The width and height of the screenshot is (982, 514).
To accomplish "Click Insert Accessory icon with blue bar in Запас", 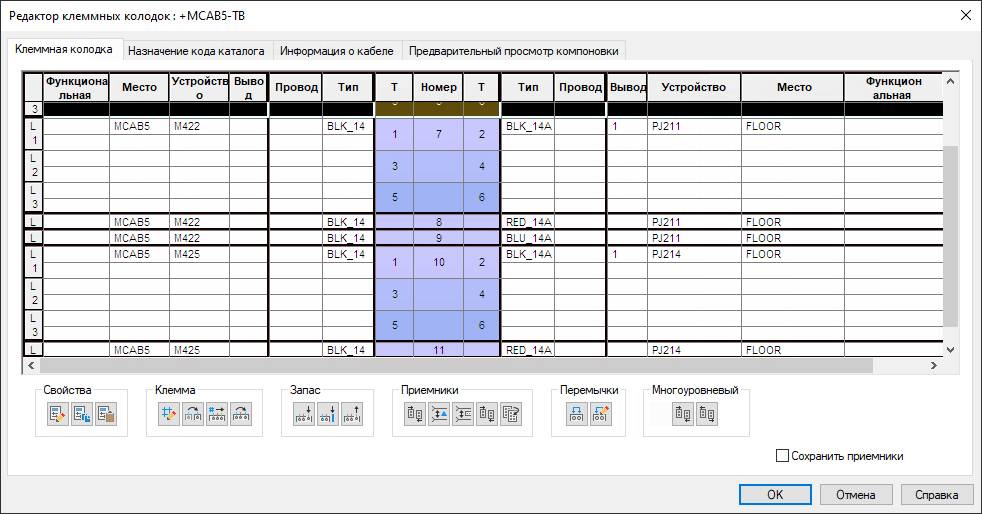I will click(328, 414).
